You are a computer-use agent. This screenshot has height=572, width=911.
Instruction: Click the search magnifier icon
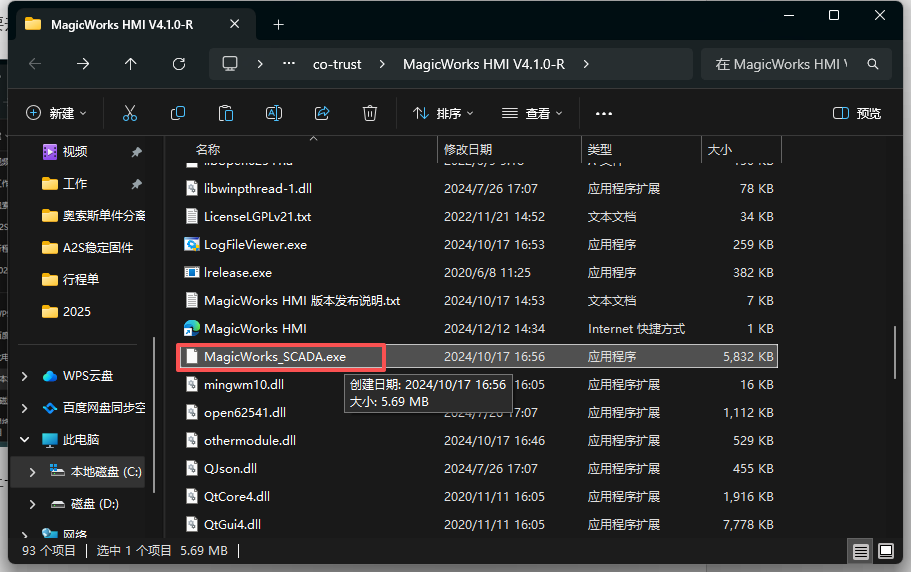tap(873, 64)
